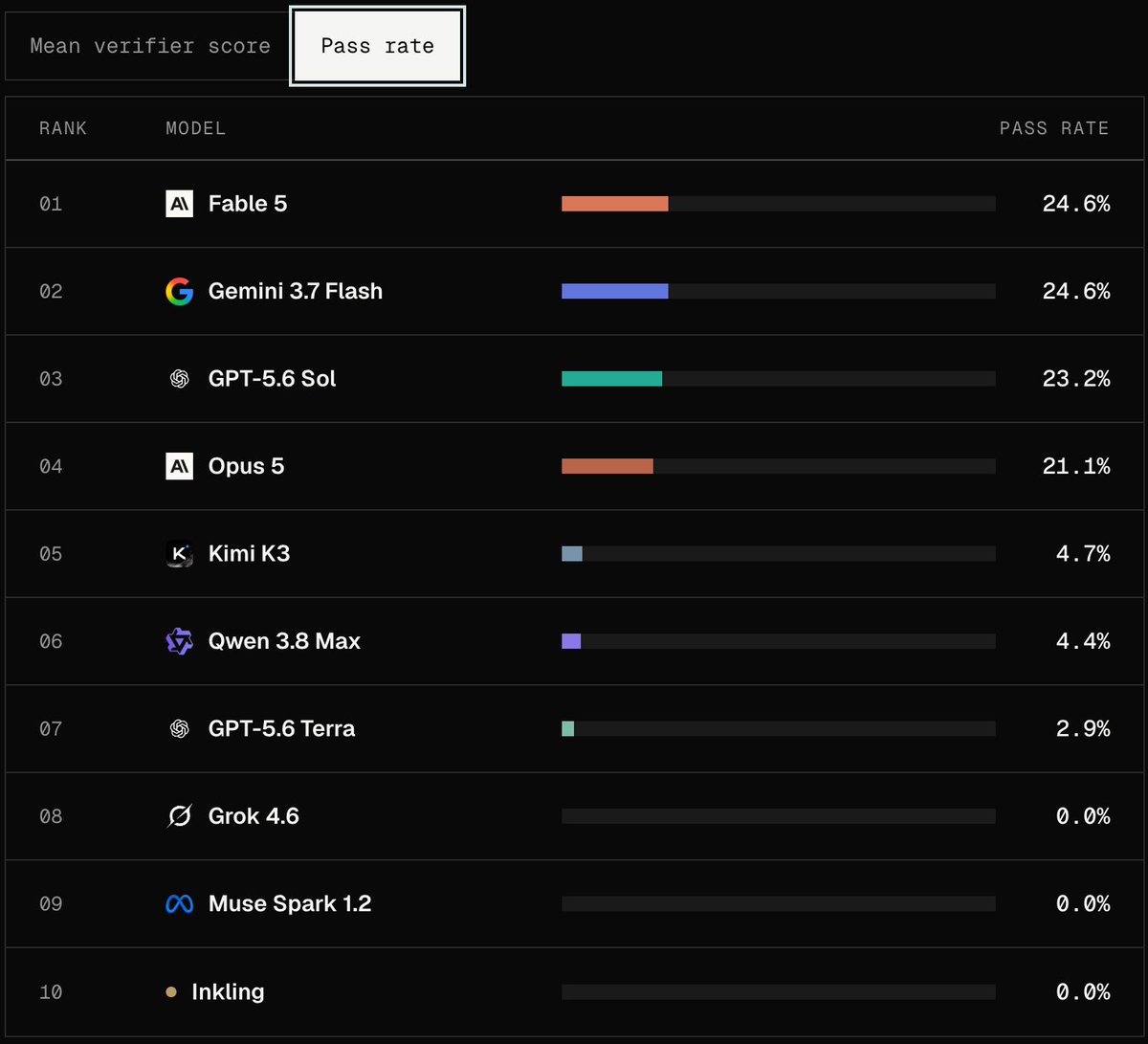This screenshot has width=1148, height=1044.
Task: Click the RANK column header
Action: pyautogui.click(x=63, y=128)
